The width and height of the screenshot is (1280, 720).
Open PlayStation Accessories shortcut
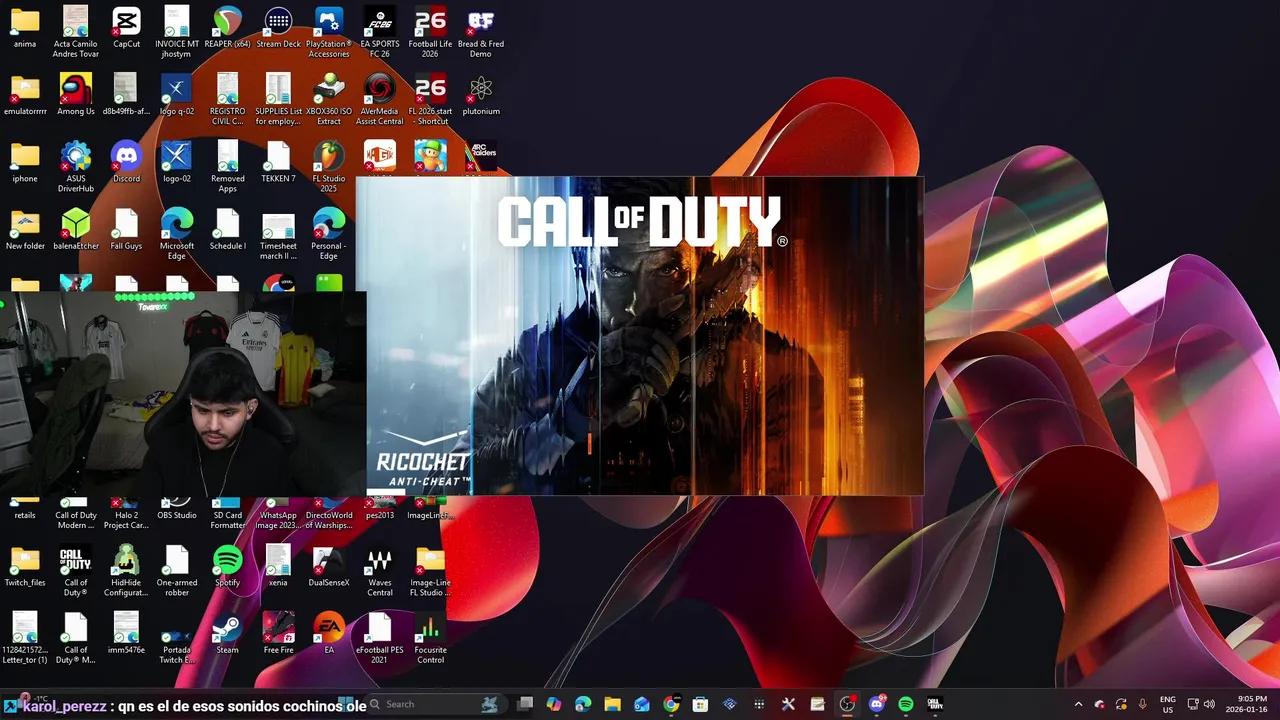pos(329,32)
